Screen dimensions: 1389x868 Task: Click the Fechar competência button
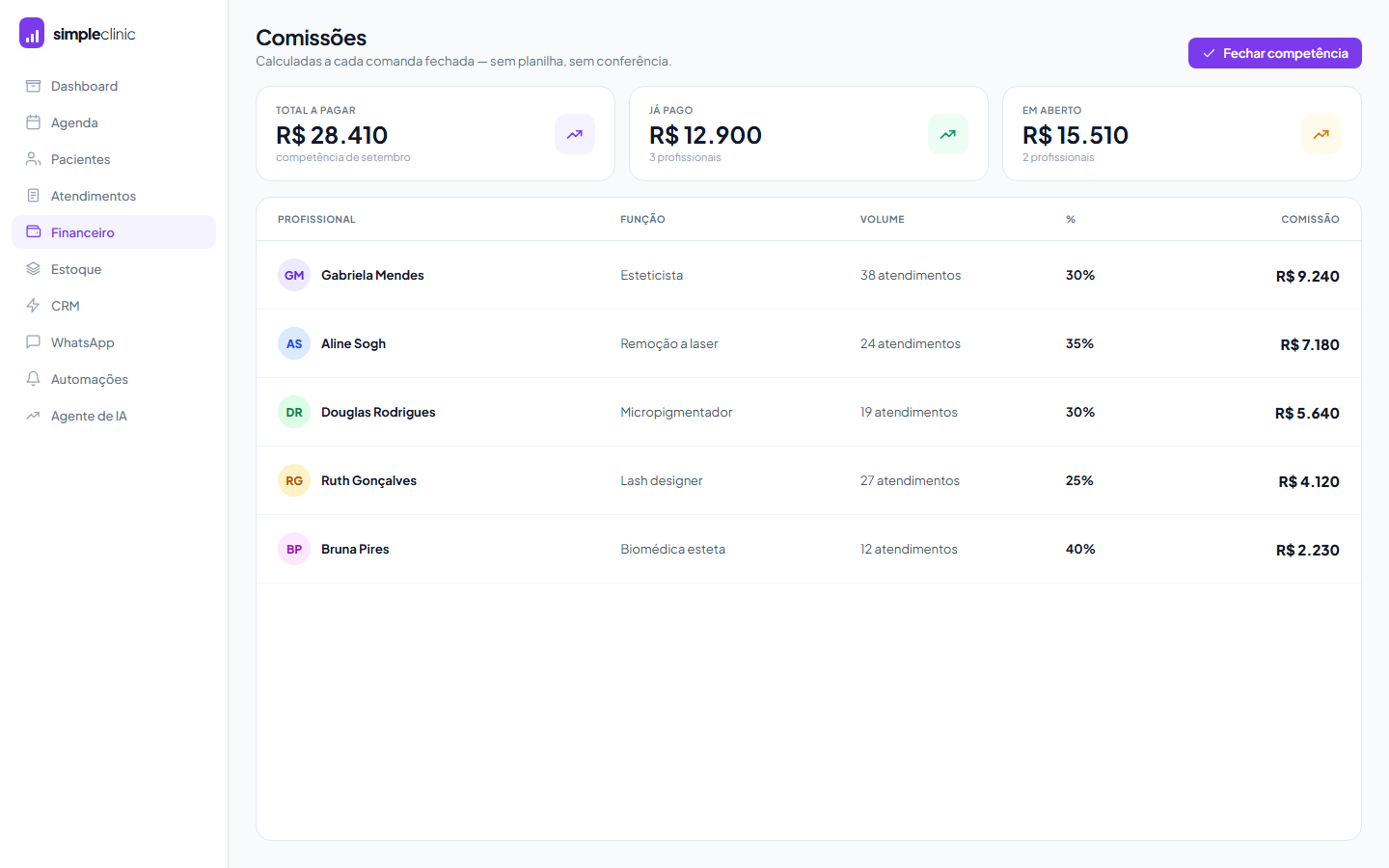pos(1274,53)
